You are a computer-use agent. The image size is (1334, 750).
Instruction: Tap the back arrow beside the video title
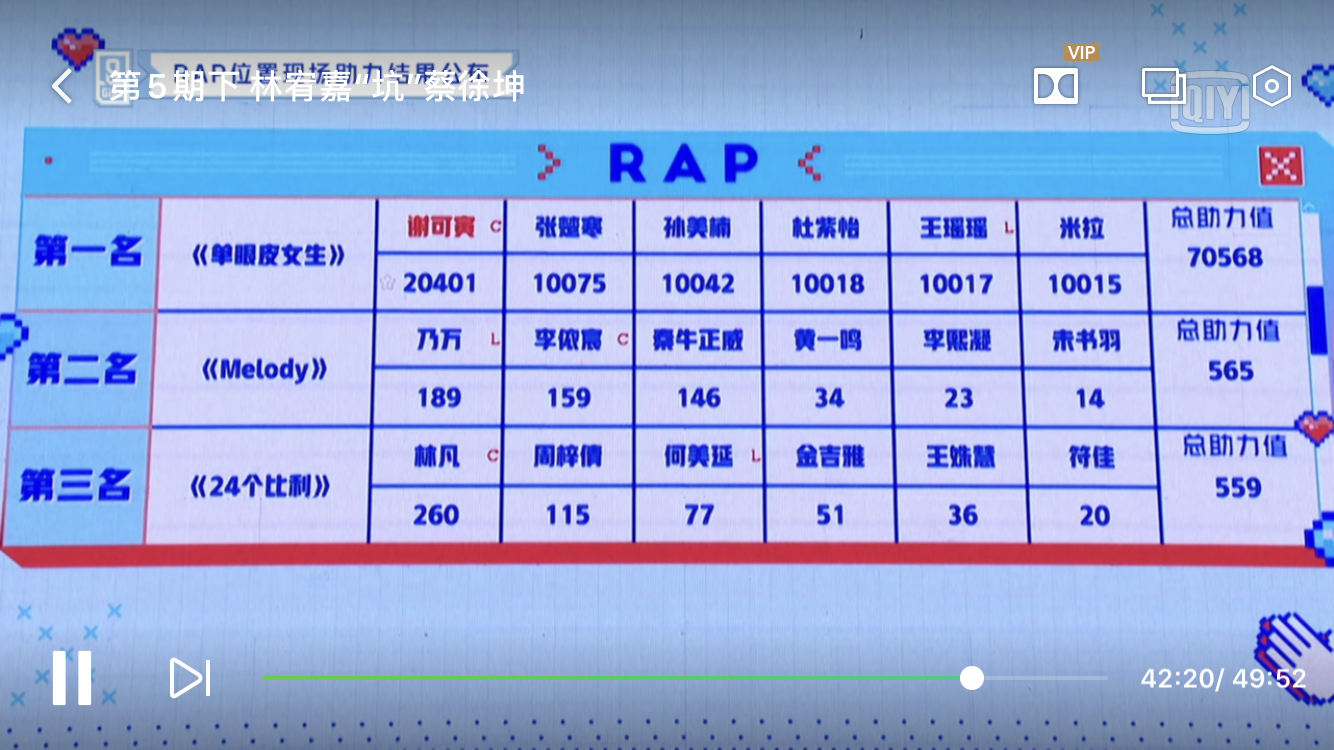(x=62, y=87)
